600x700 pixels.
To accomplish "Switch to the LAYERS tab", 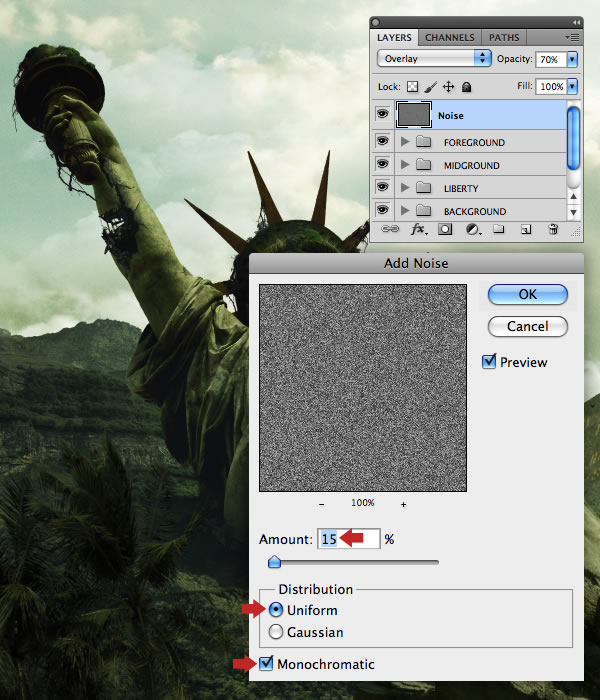I will pos(394,38).
